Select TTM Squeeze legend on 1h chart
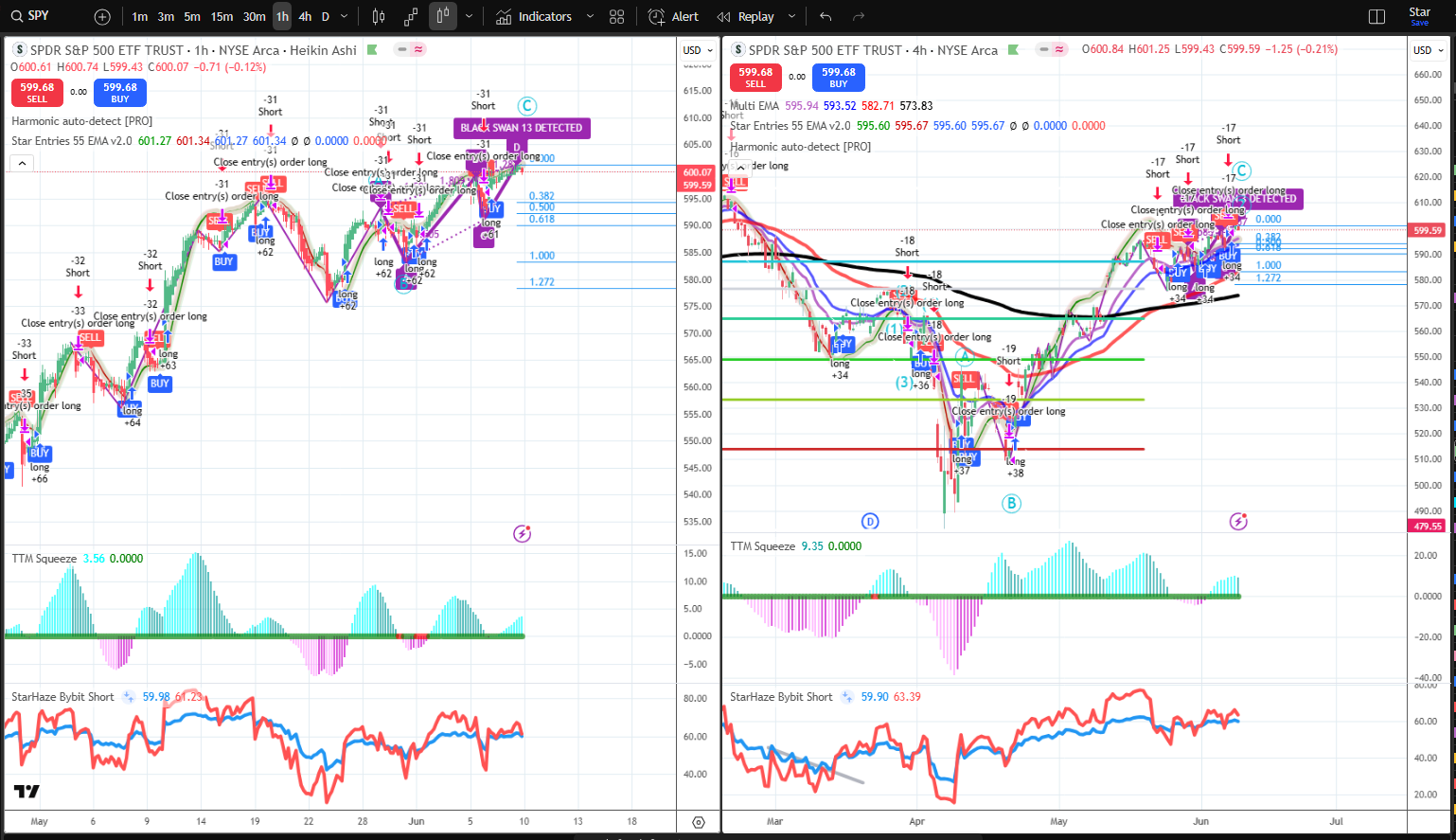Viewport: 1456px width, 840px height. pos(44,559)
